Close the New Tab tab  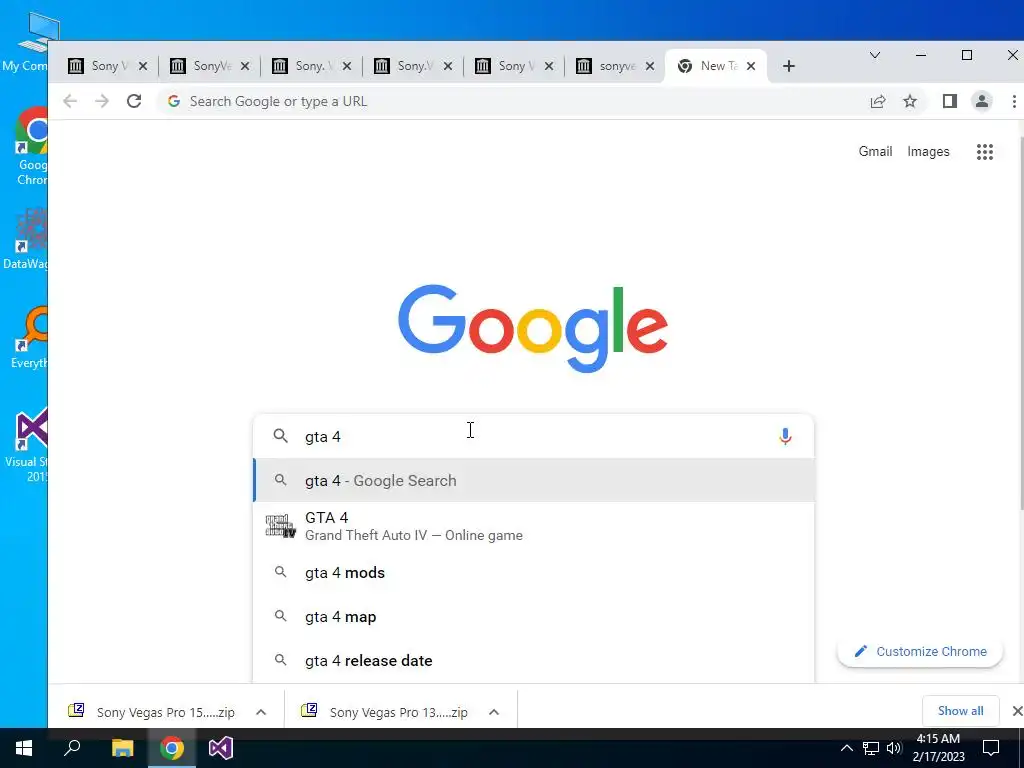[x=751, y=66]
